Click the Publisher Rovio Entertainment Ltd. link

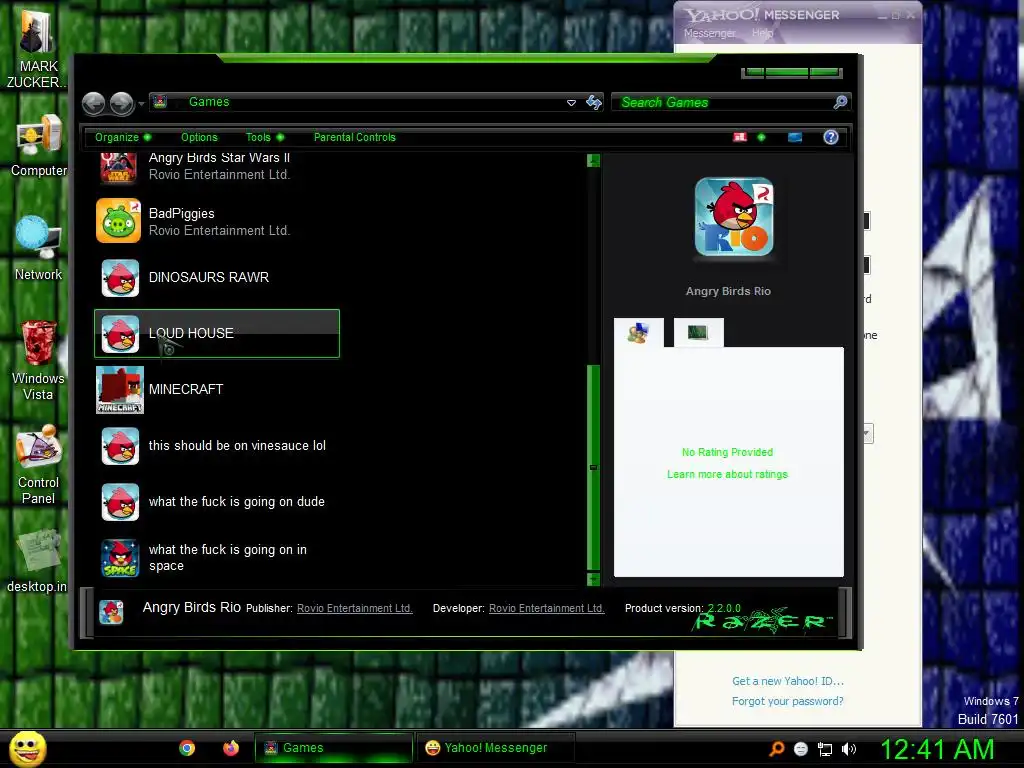(x=355, y=608)
